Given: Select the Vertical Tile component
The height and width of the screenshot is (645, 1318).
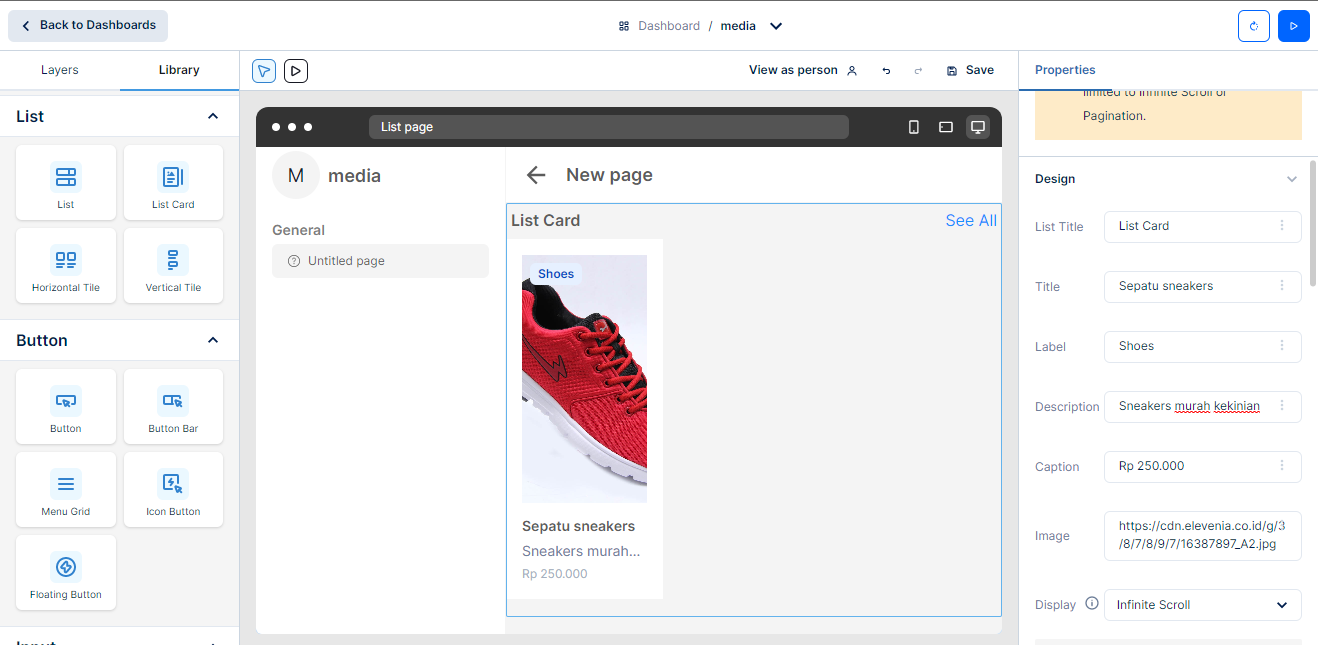Looking at the screenshot, I should (x=173, y=266).
